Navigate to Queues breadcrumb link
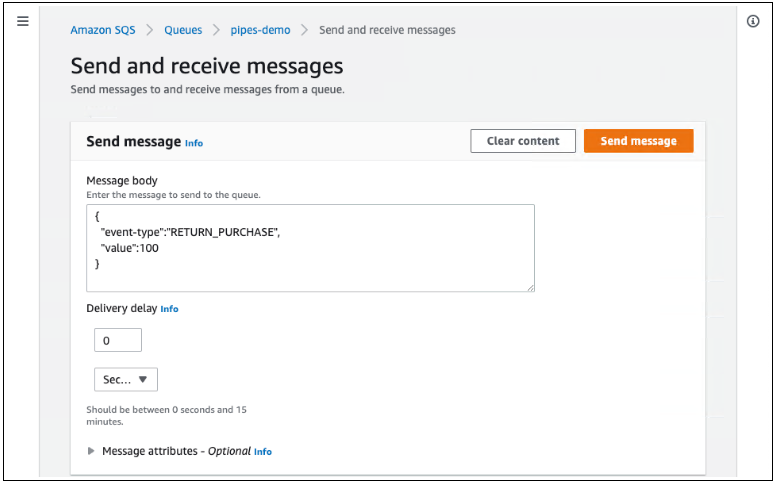Screen dimensions: 776x484 pos(183,30)
